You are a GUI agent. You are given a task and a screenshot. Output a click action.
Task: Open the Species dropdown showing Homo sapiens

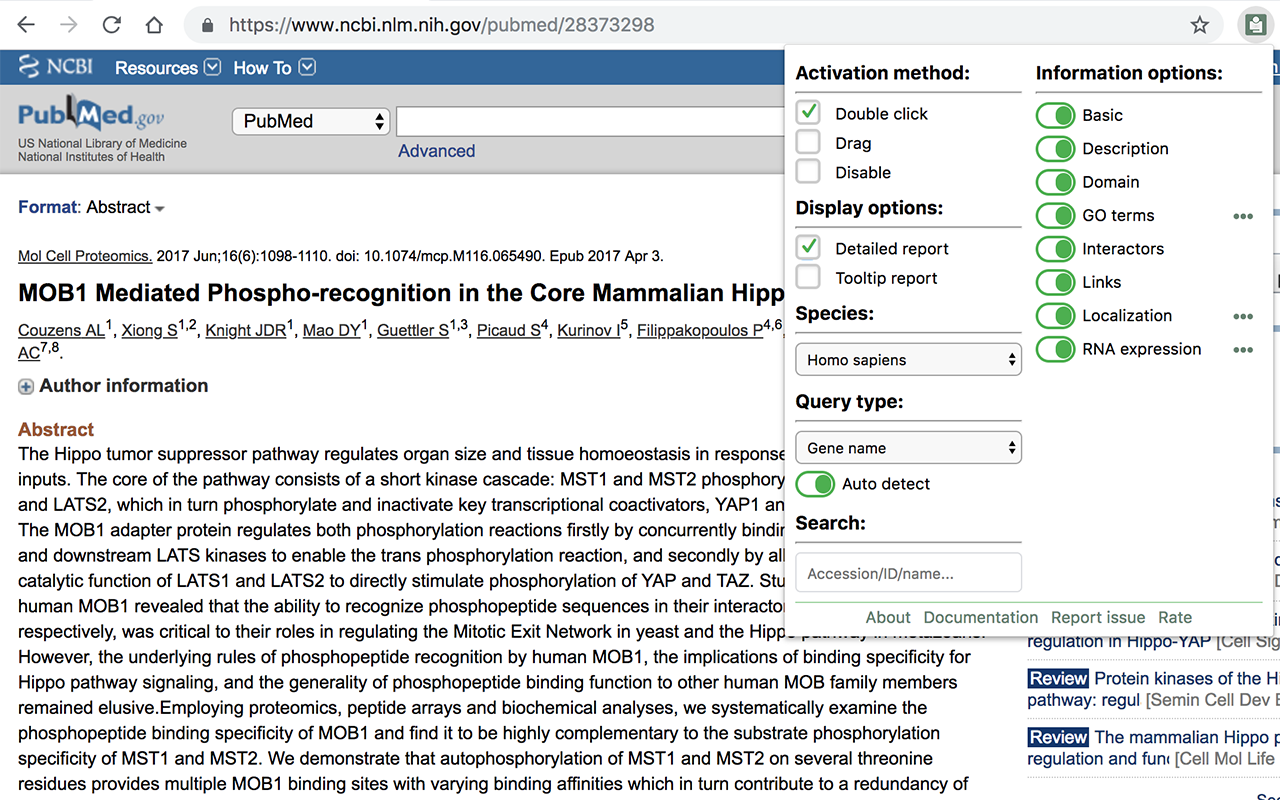(908, 360)
